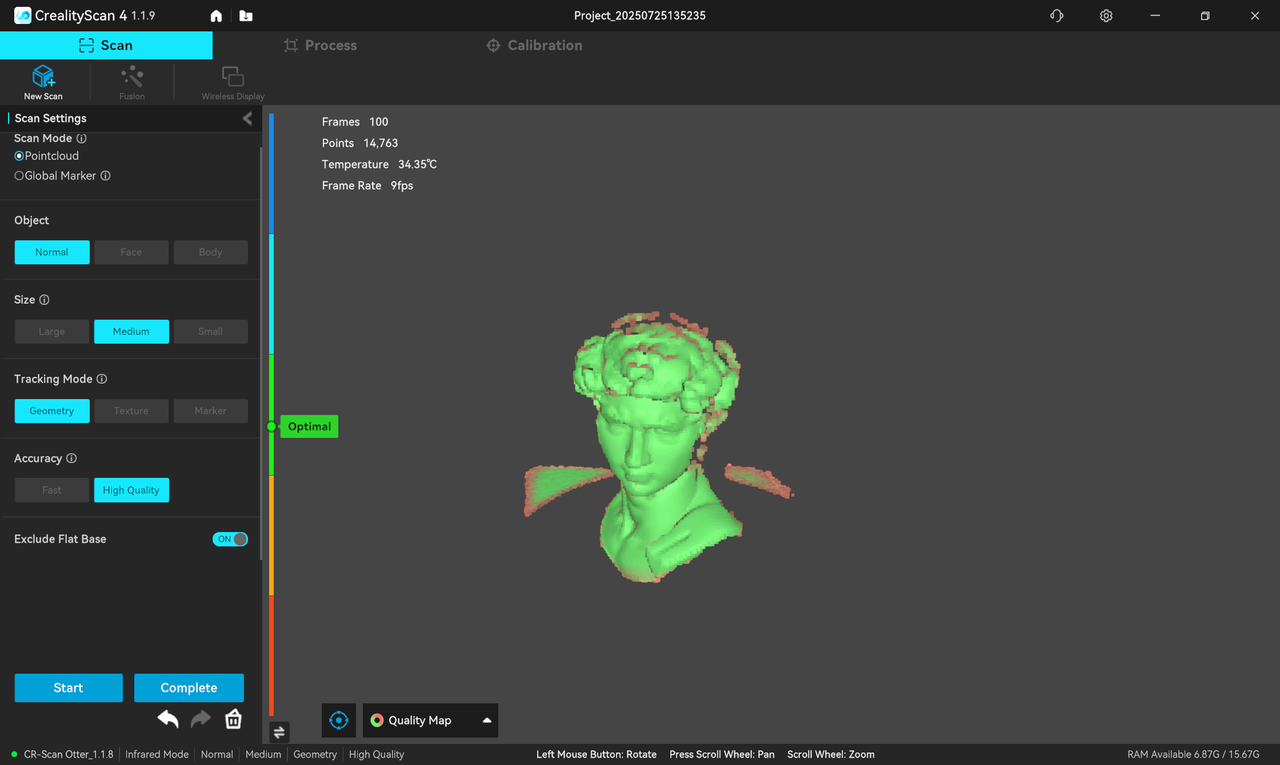Reset view with the target icon
1280x765 pixels.
click(338, 720)
